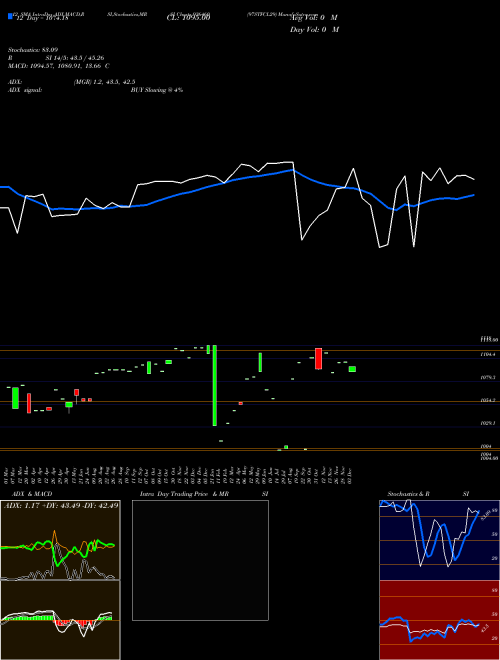Click the 'Stochastics & R' panel title
The image size is (500, 660).
pos(409,494)
